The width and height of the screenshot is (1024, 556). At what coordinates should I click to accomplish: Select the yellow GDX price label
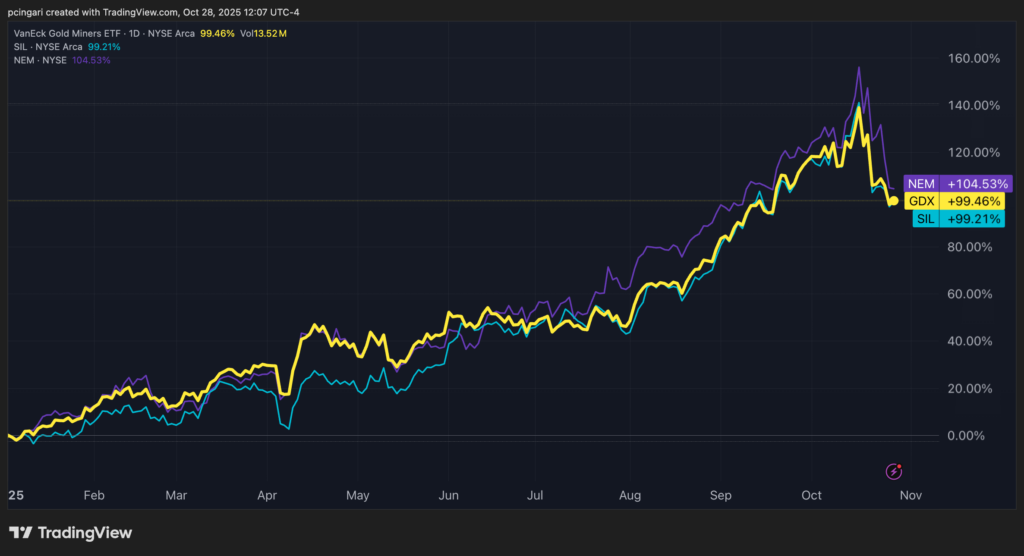click(x=957, y=201)
